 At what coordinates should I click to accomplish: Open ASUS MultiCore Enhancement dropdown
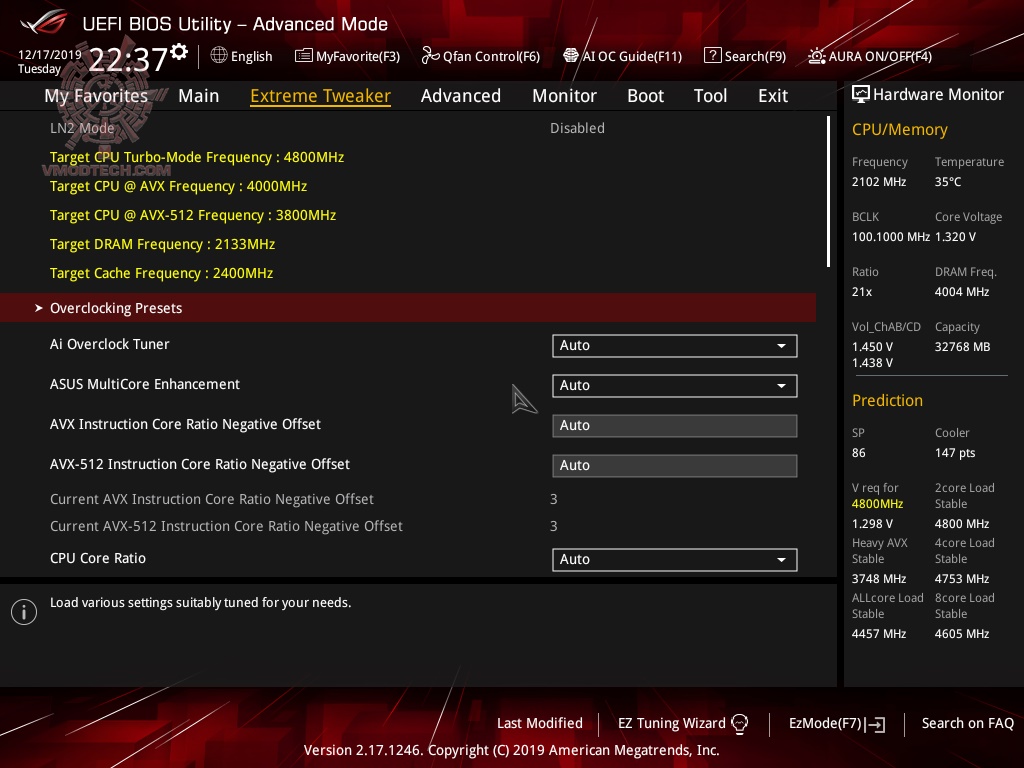click(675, 385)
